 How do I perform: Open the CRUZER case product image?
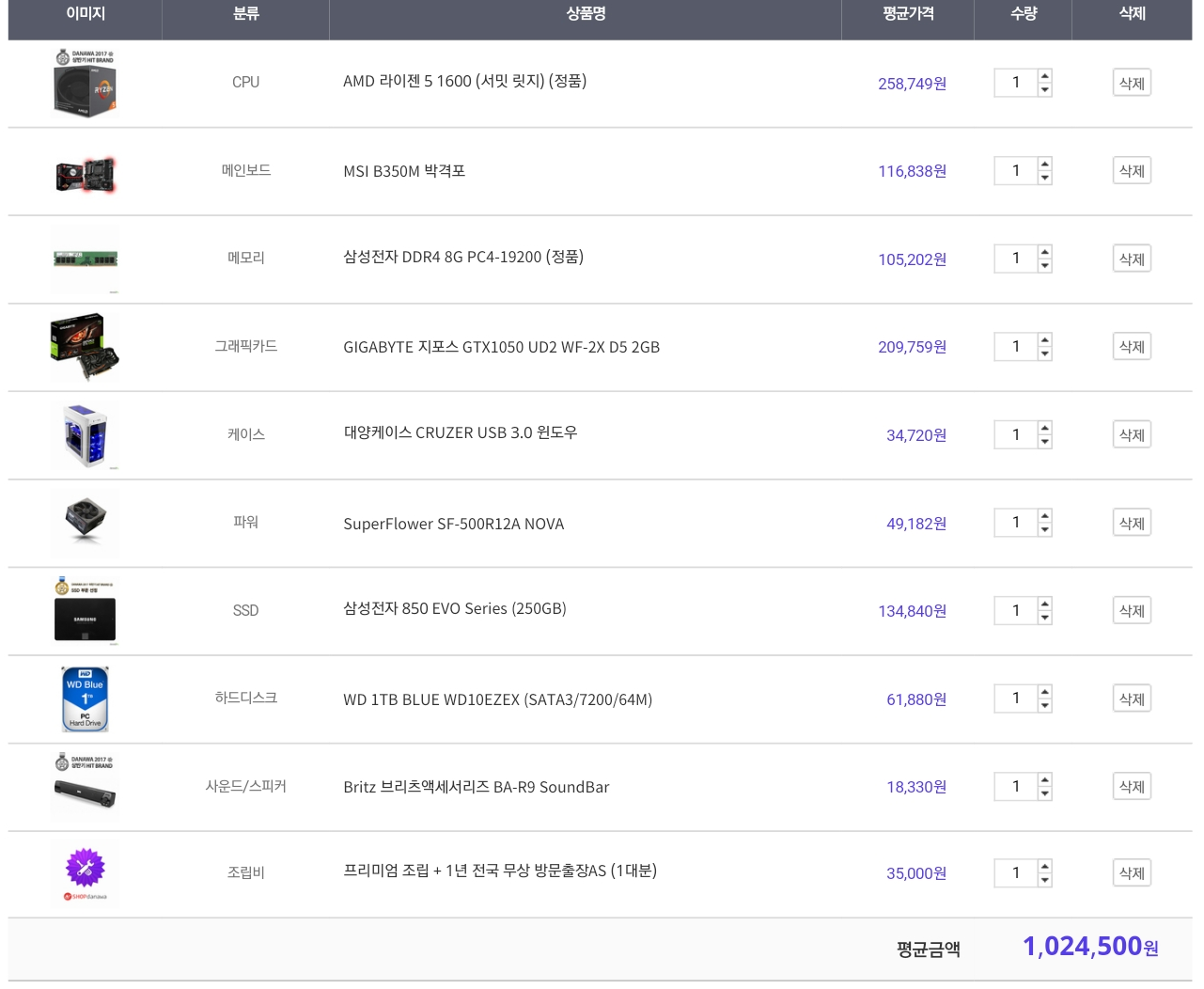pos(85,435)
